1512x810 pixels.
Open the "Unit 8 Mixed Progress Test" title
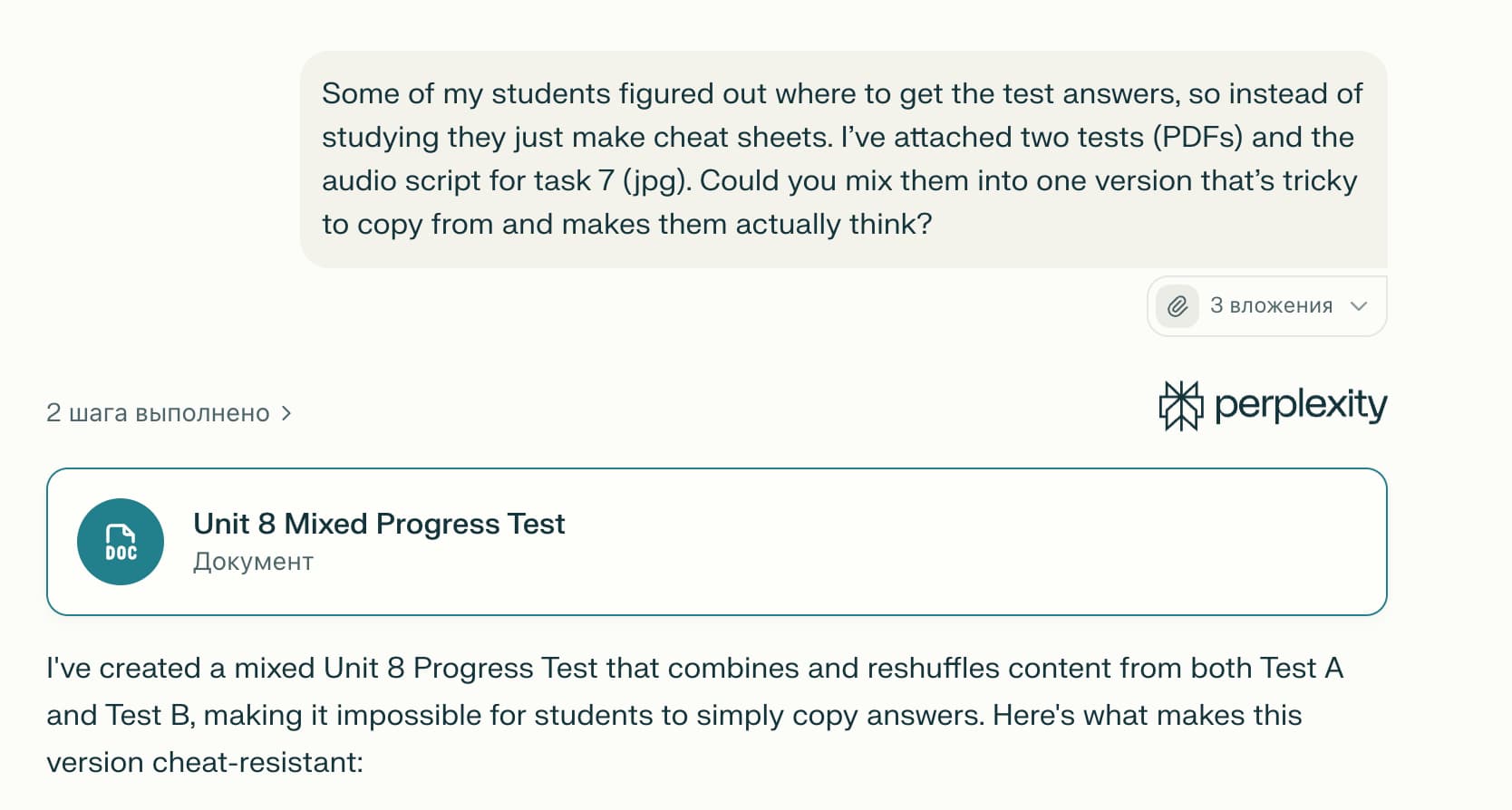[x=379, y=524]
